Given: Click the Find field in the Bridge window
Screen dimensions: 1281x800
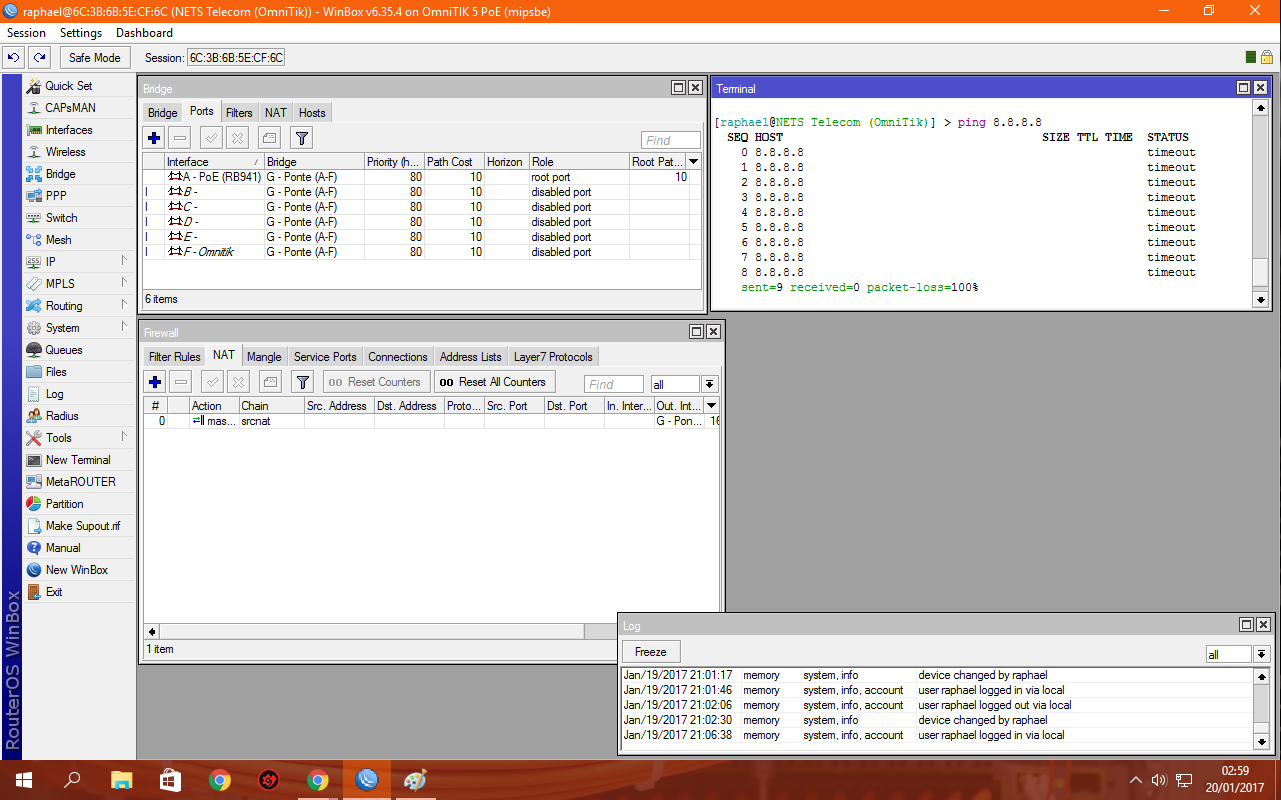Looking at the screenshot, I should [671, 141].
